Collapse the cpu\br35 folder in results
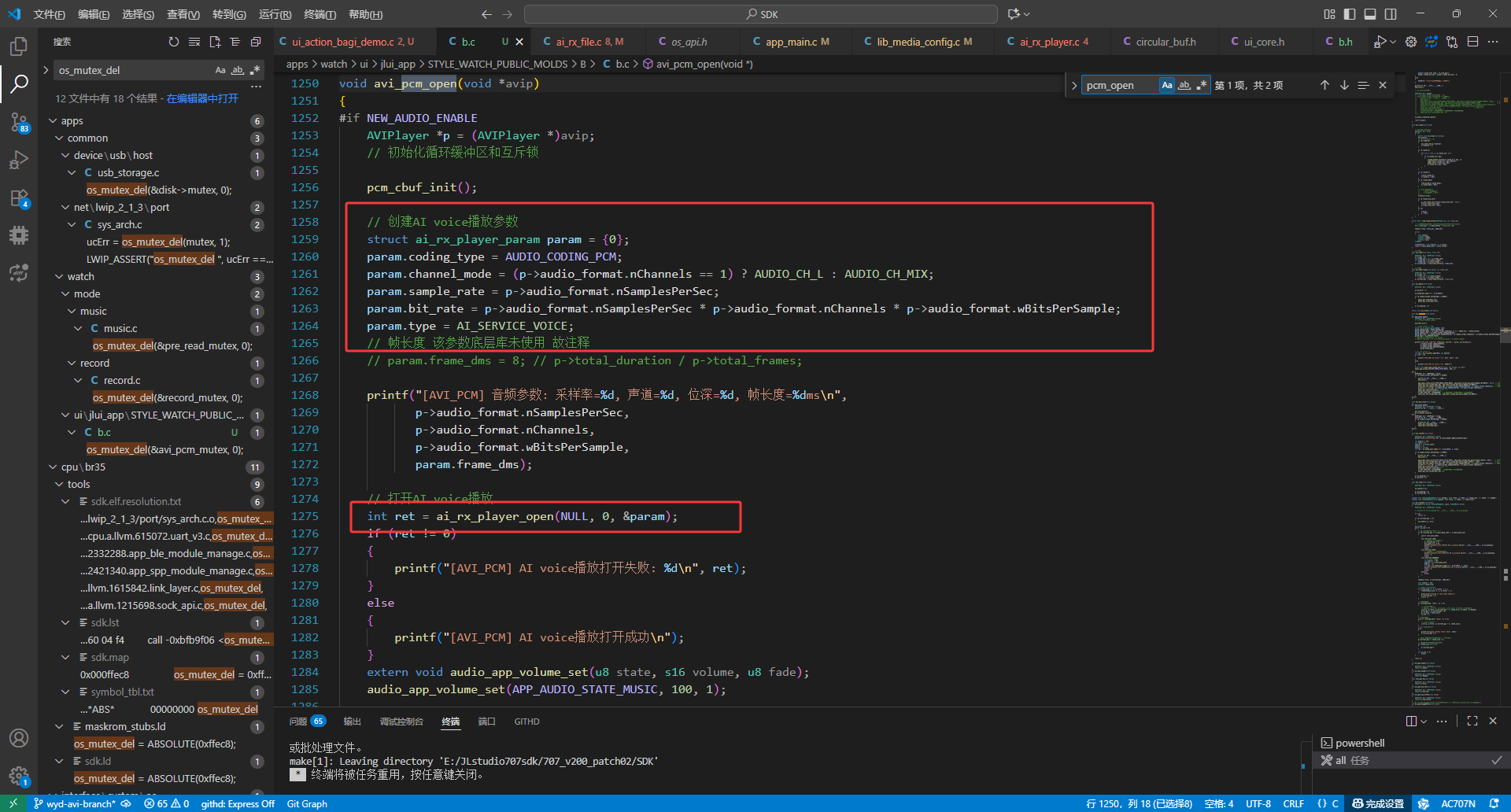The width and height of the screenshot is (1511, 812). point(53,467)
